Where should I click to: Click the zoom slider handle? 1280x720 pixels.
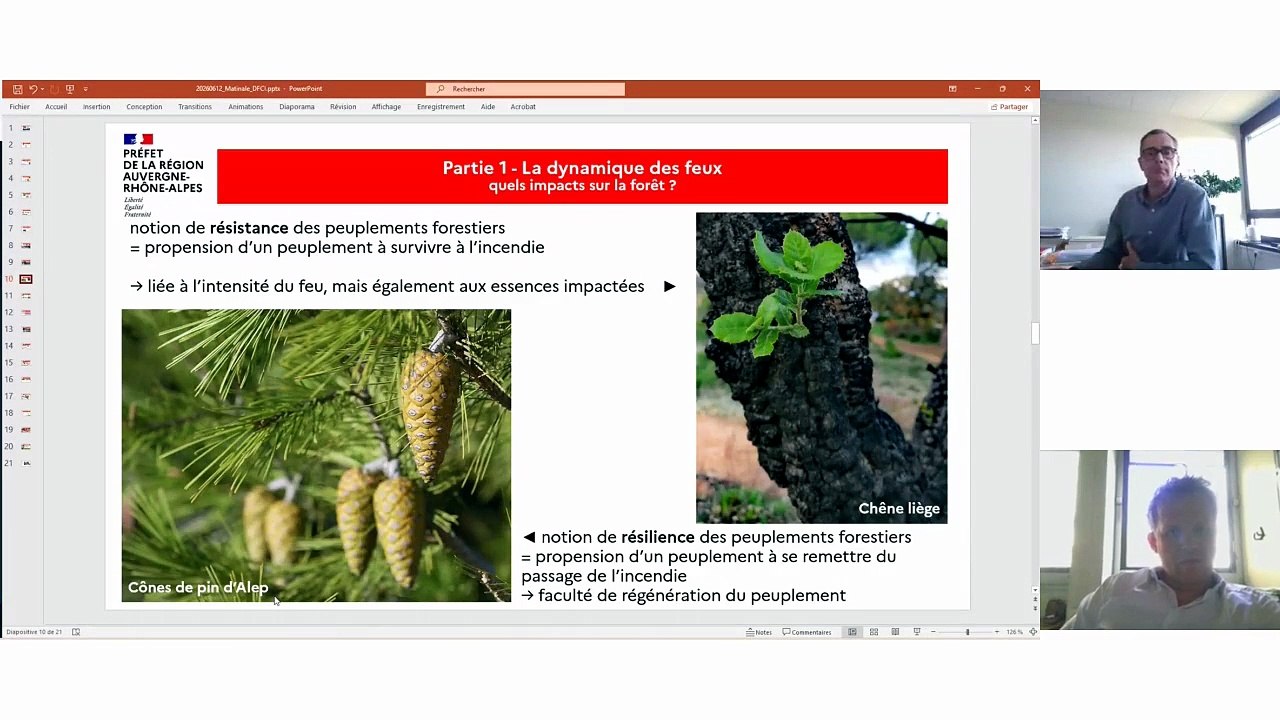click(967, 632)
